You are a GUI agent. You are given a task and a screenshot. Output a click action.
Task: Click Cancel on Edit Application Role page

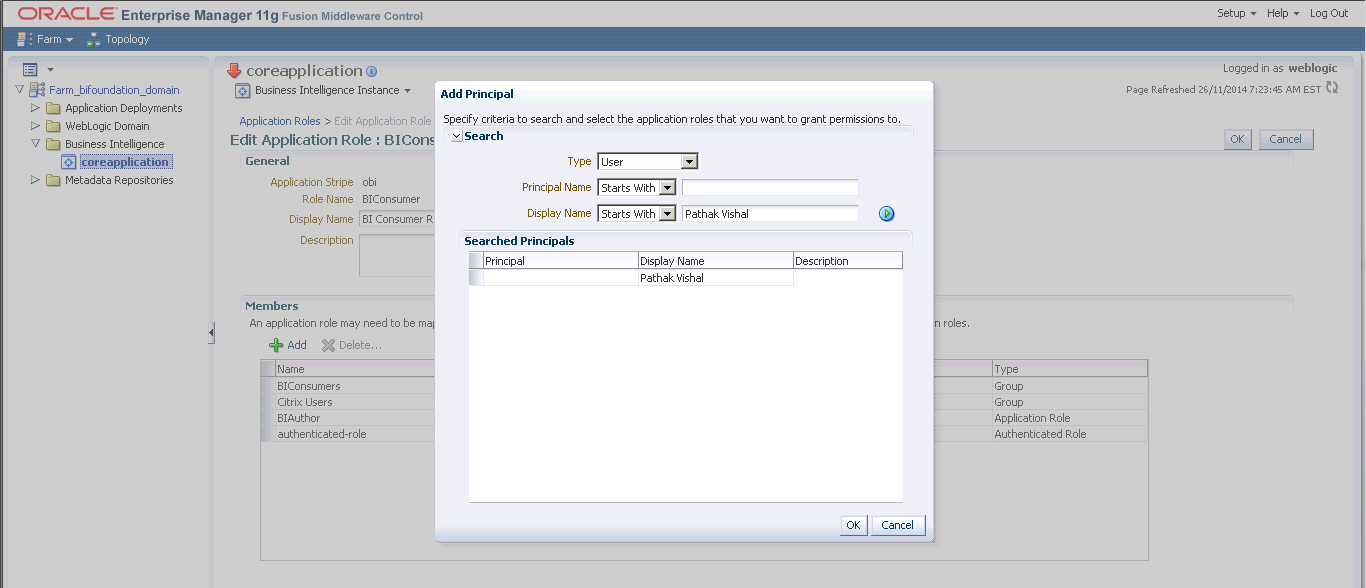tap(1286, 139)
